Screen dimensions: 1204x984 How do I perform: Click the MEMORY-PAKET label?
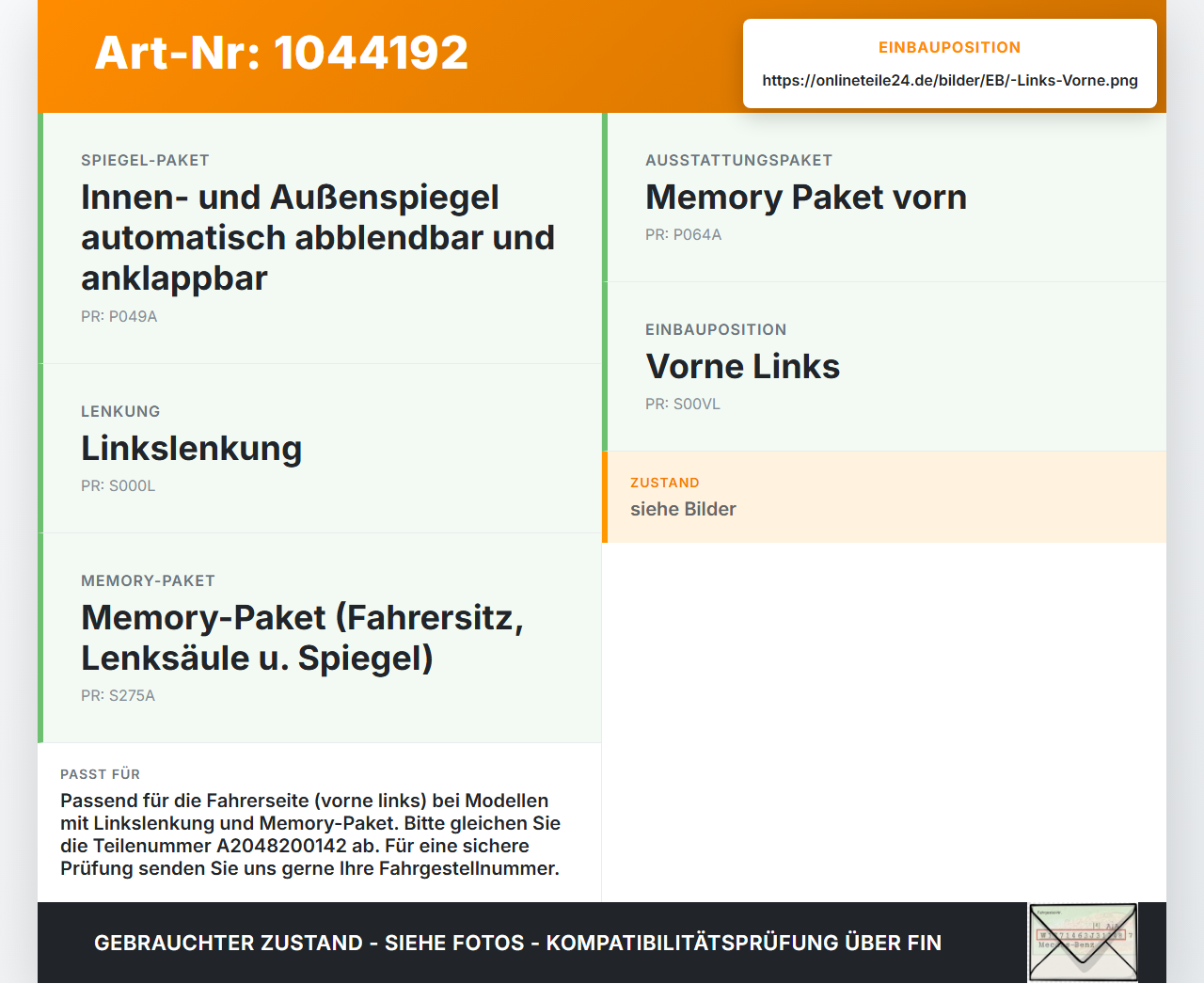(x=148, y=581)
